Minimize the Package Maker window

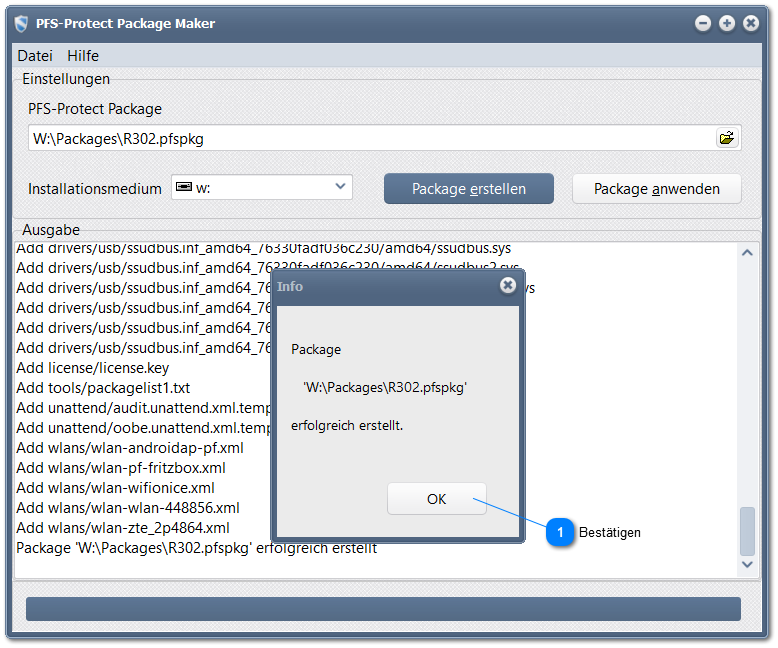[703, 23]
